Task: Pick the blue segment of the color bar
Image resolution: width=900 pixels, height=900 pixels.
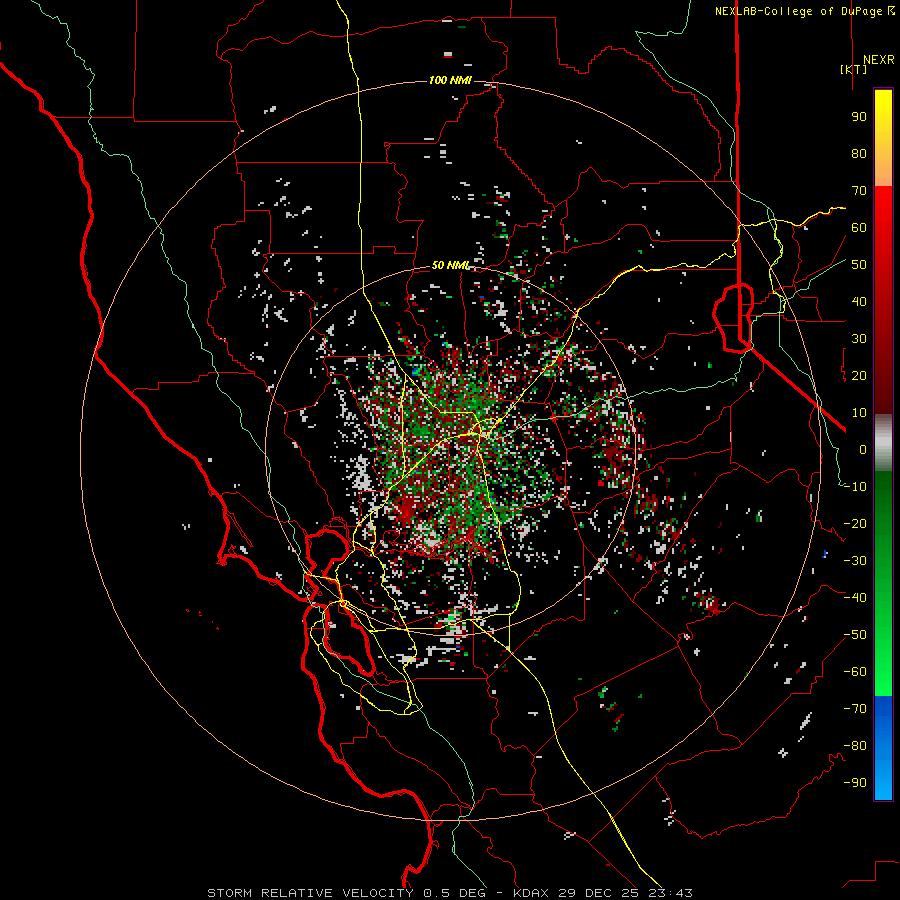Action: point(883,748)
